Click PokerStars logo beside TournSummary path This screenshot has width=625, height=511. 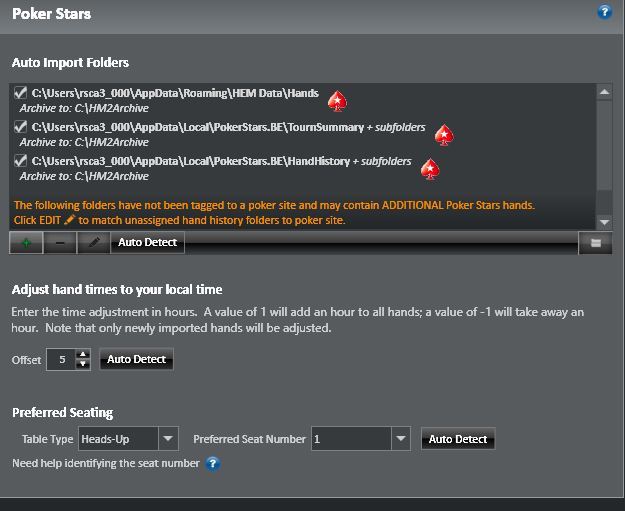[444, 135]
